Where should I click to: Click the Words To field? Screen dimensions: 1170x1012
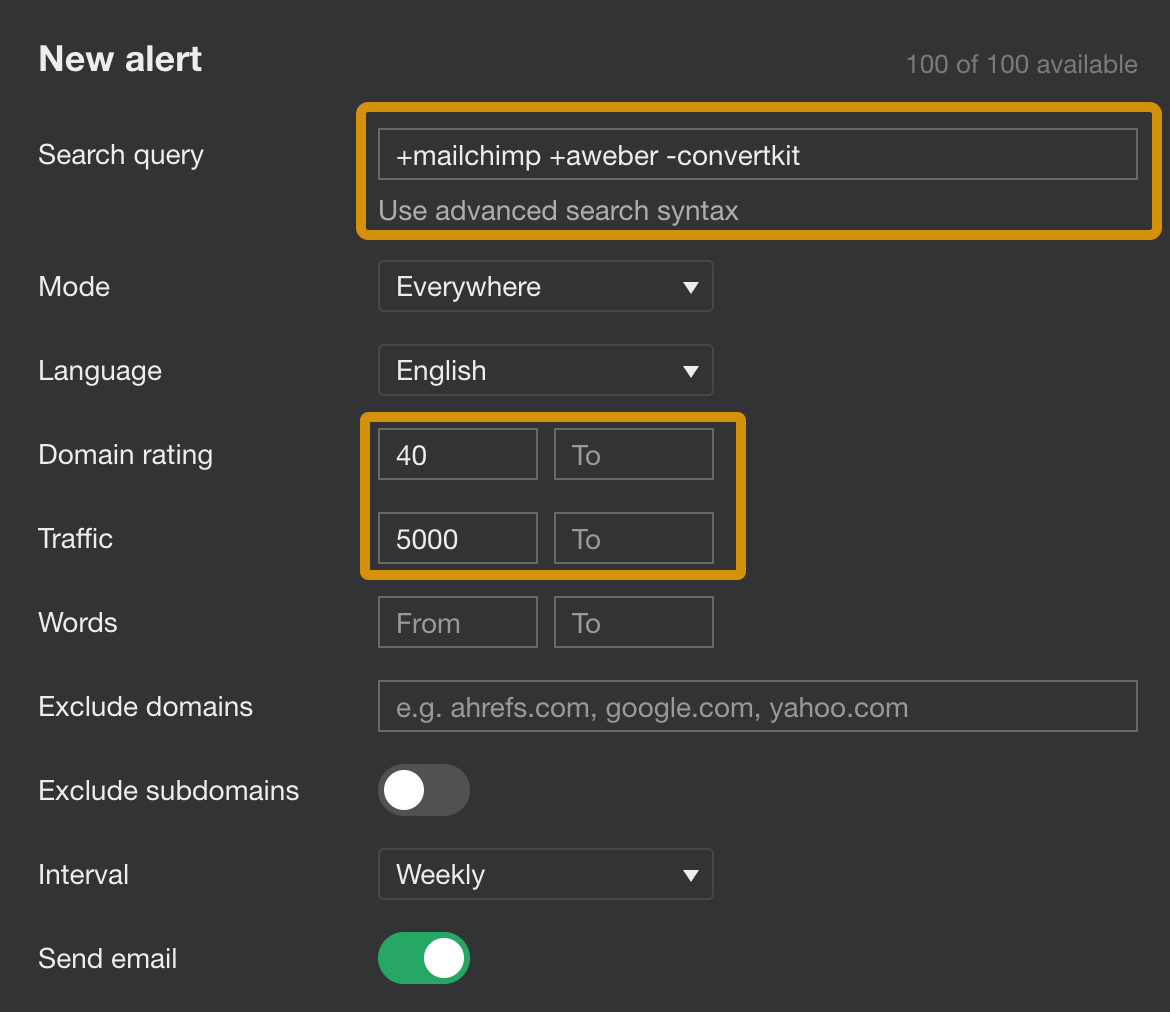tap(633, 623)
